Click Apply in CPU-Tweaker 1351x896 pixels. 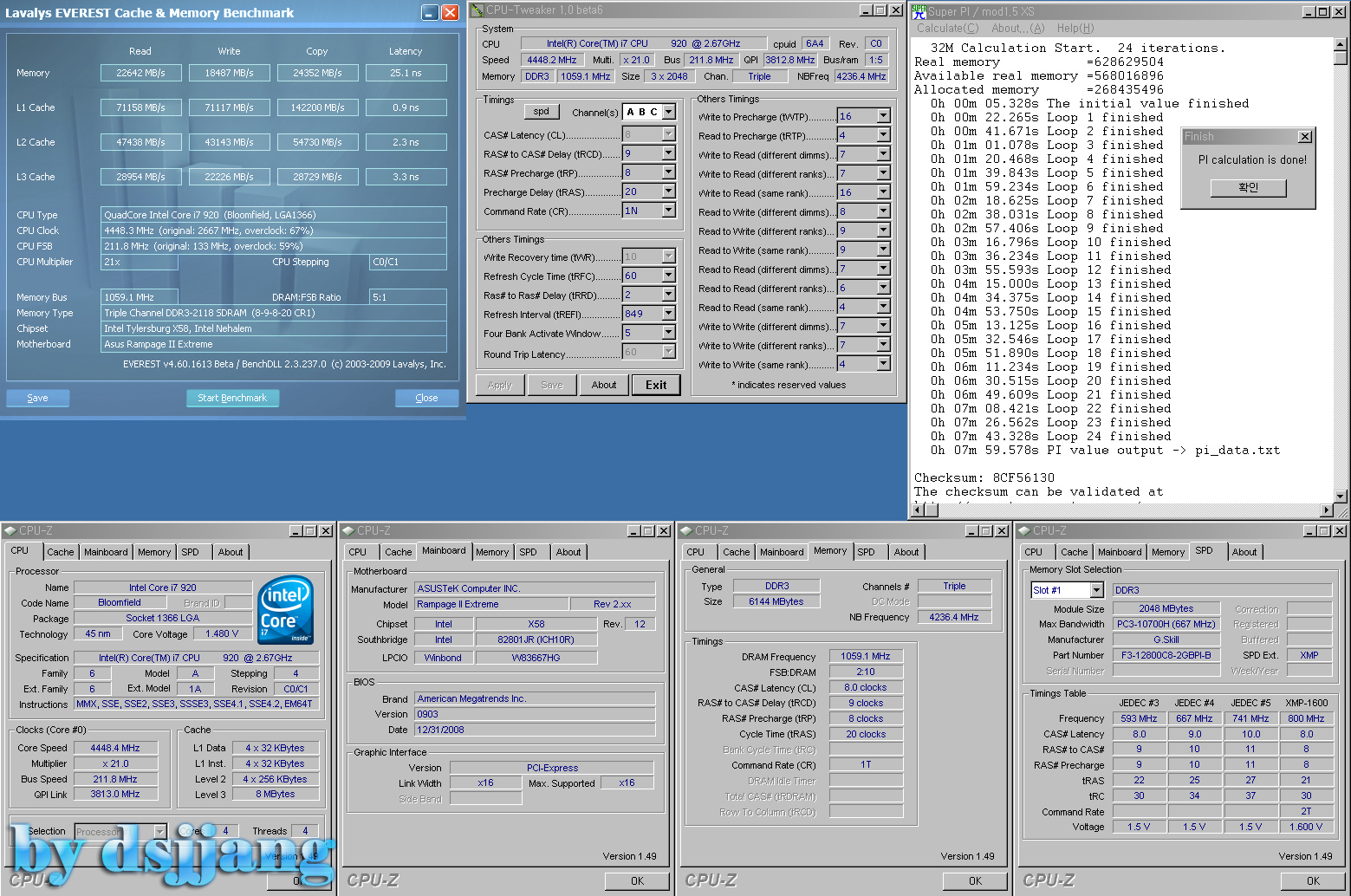click(x=500, y=385)
